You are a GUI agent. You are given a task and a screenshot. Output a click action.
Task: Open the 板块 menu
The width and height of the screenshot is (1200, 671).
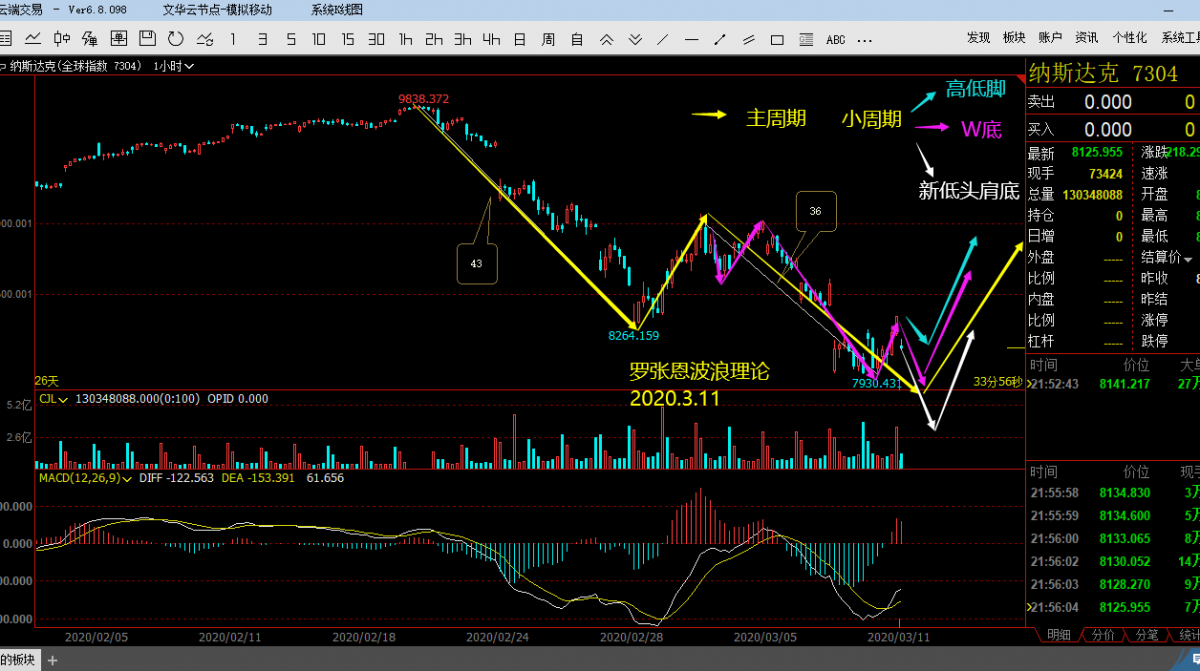coord(1014,38)
